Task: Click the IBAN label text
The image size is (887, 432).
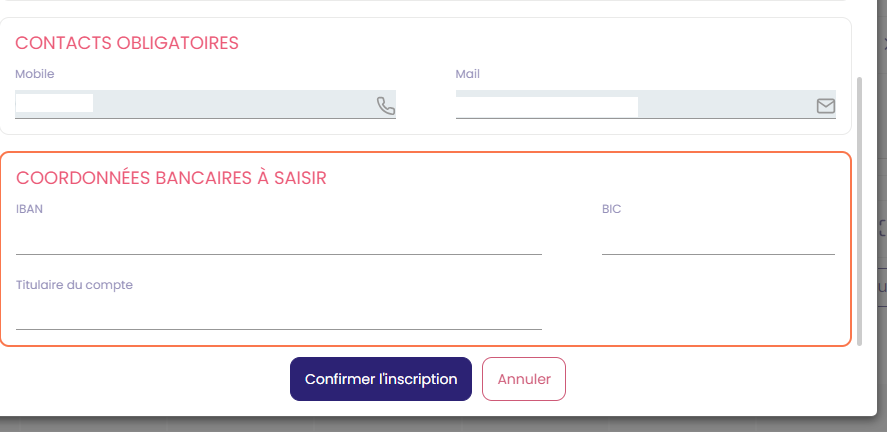Action: 29,209
